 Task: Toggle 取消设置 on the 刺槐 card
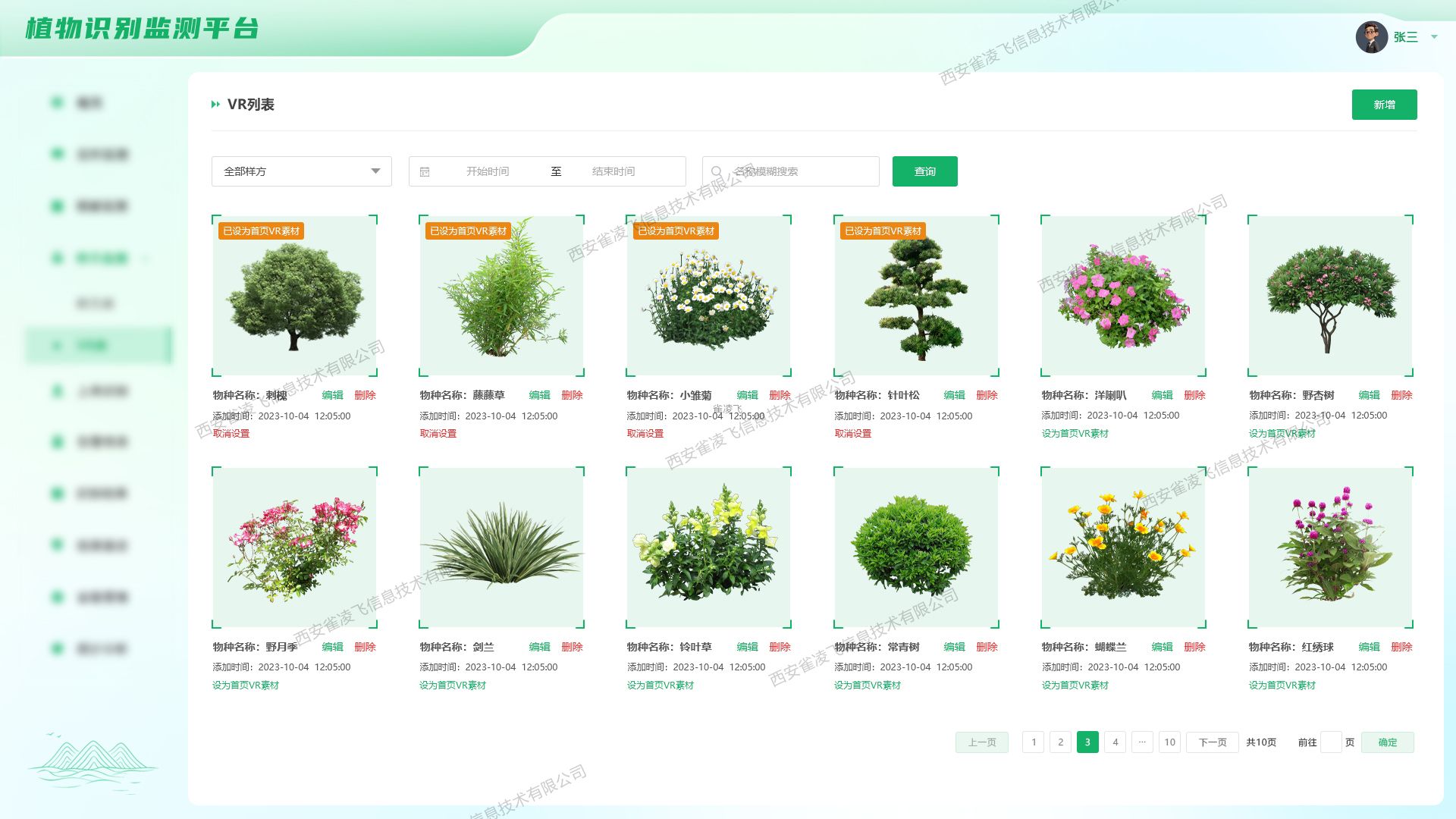[x=232, y=433]
